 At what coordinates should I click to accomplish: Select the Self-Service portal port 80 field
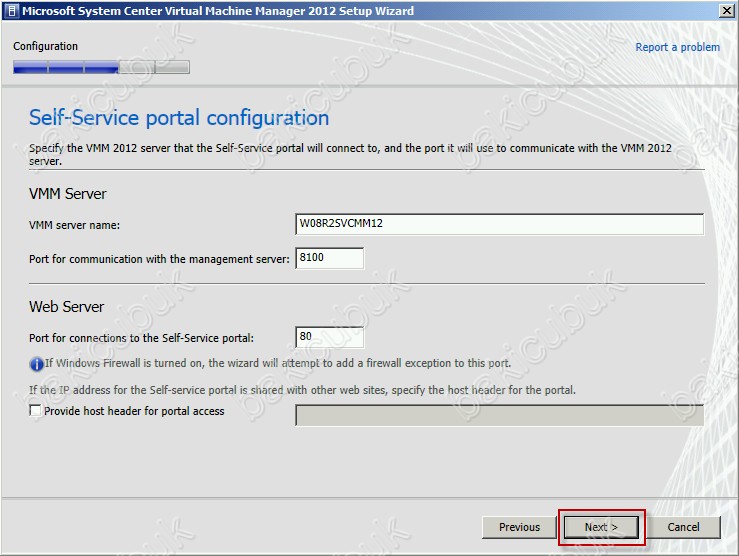pos(329,337)
